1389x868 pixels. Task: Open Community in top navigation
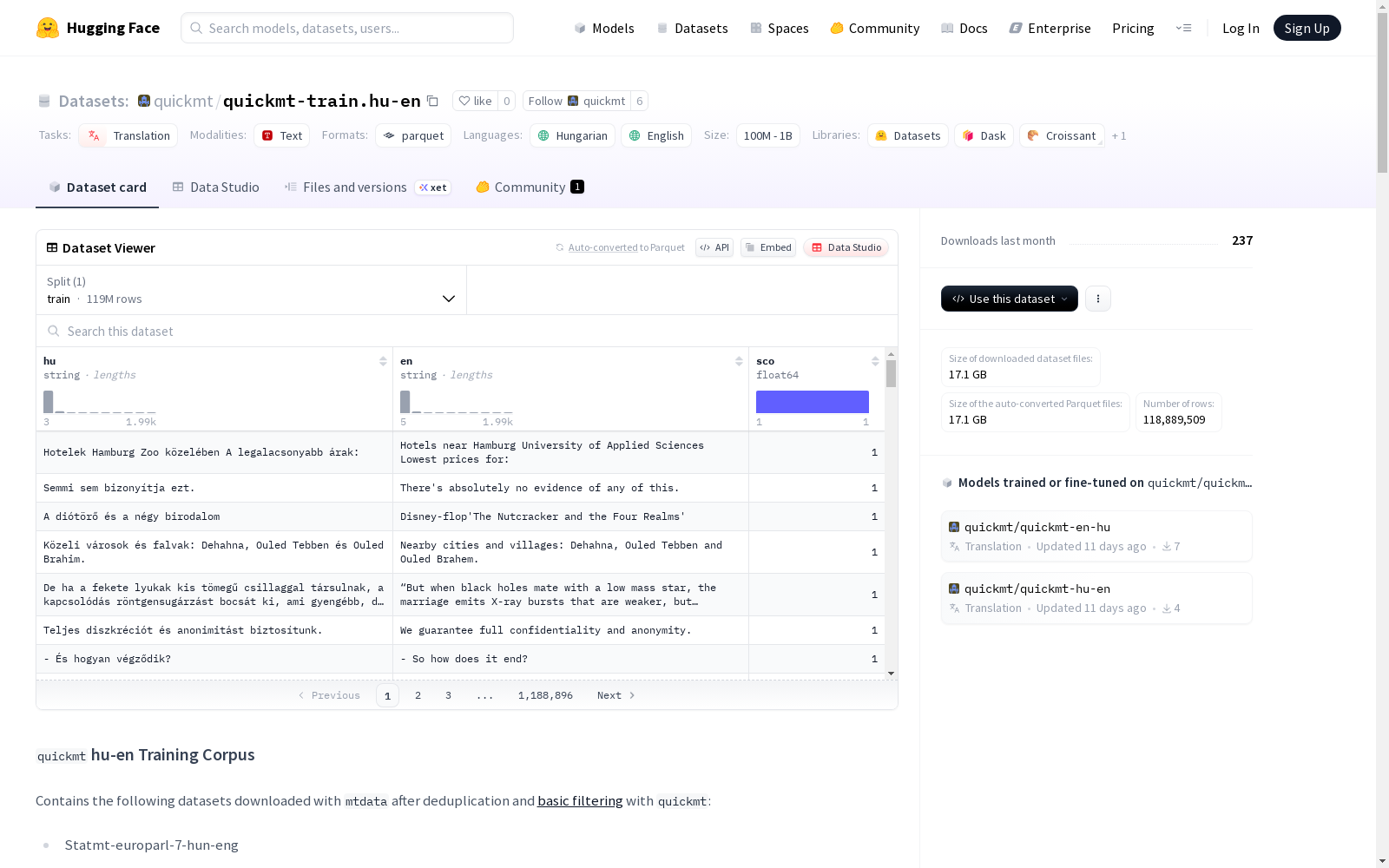(875, 28)
